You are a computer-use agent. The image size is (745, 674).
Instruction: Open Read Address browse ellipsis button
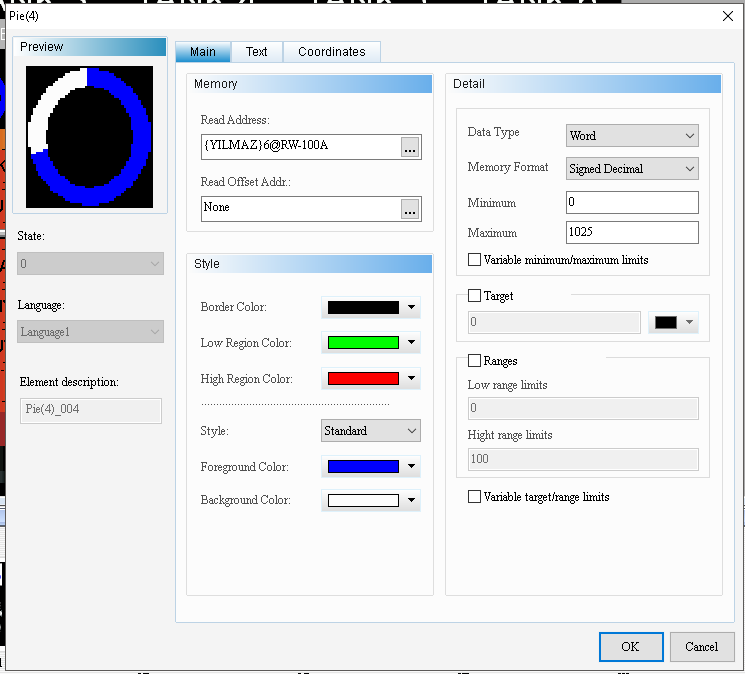pyautogui.click(x=410, y=147)
